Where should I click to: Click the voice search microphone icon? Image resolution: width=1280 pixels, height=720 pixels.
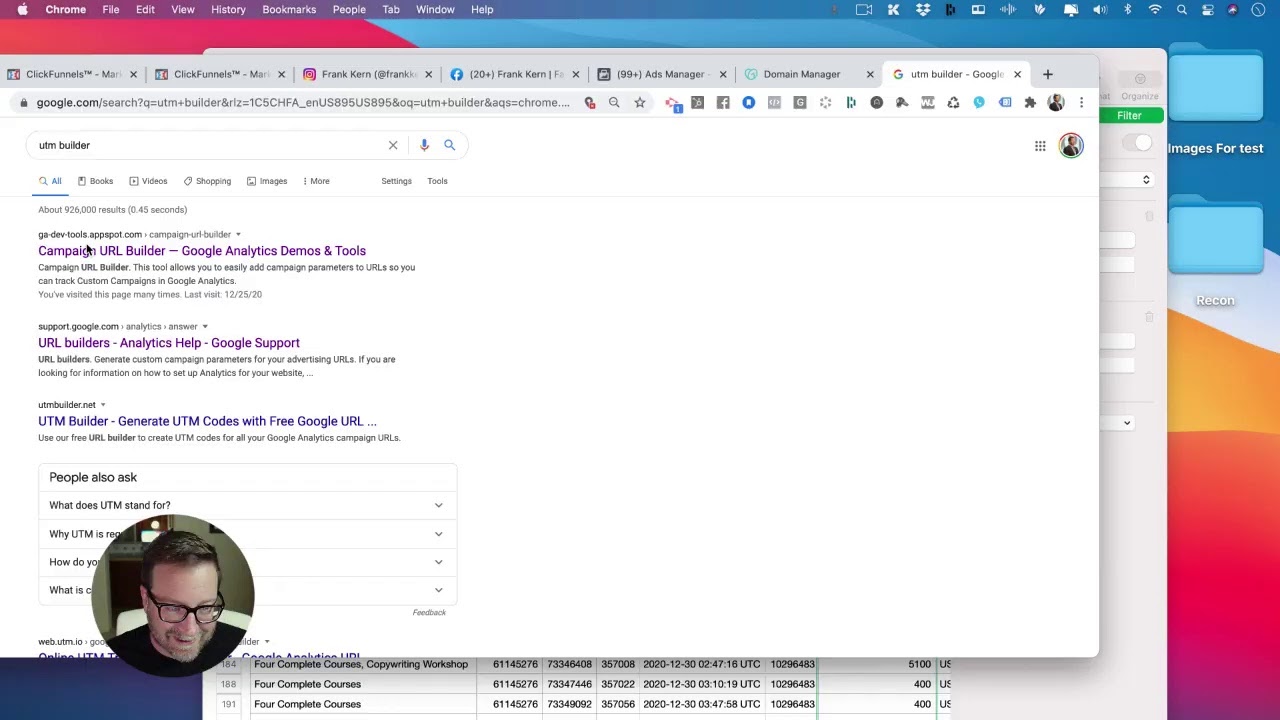[x=424, y=145]
